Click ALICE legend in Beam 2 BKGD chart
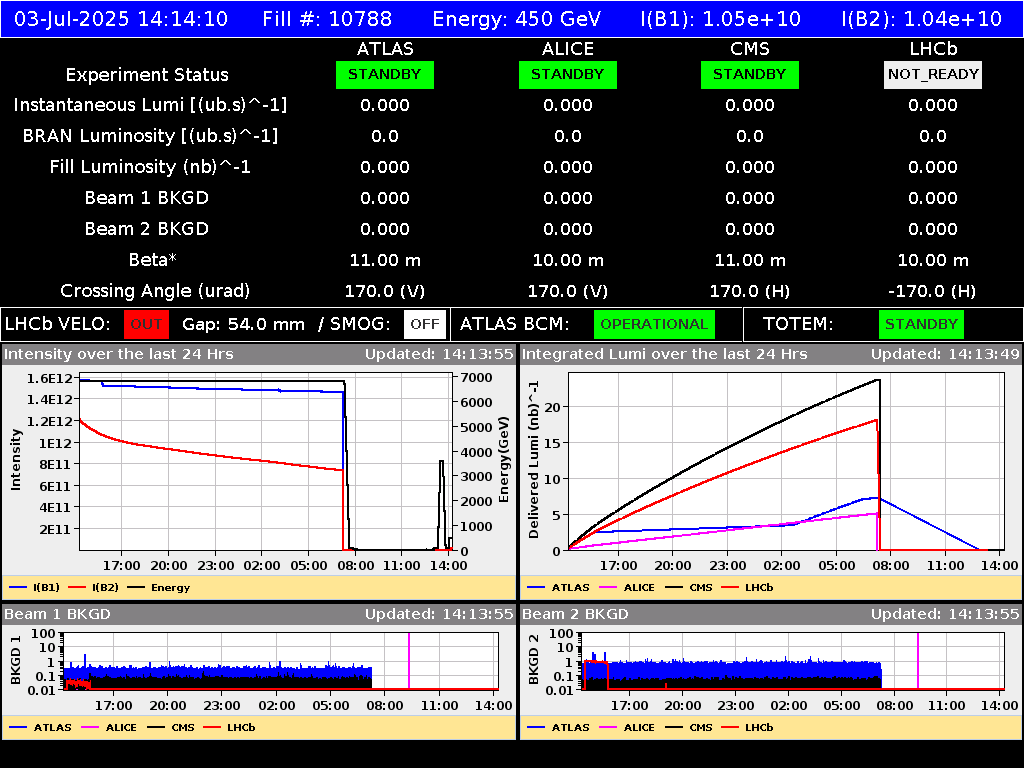 tap(627, 727)
